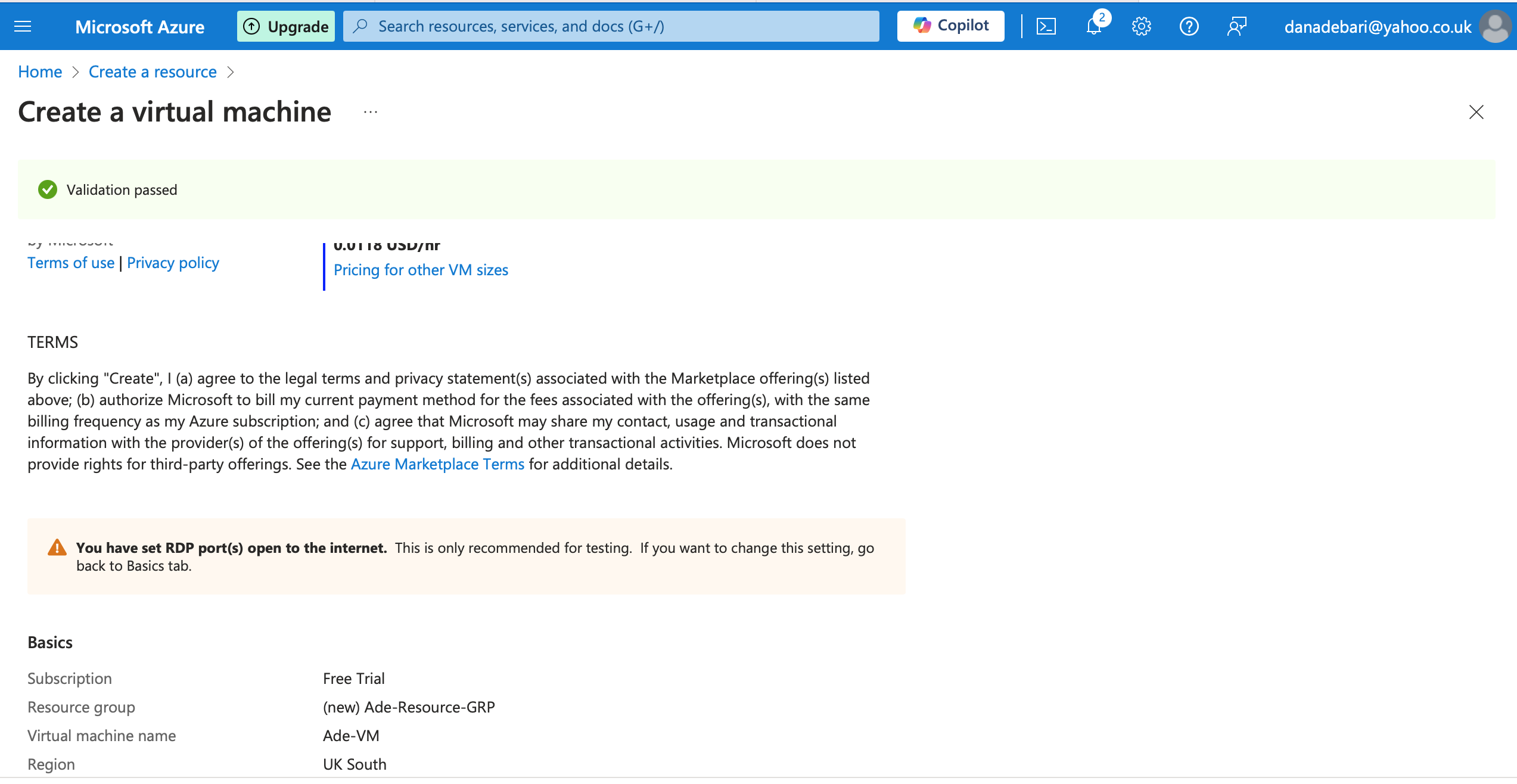Screen dimensions: 1517x784
Task: Click the Feedback icon in header
Action: [x=1237, y=26]
